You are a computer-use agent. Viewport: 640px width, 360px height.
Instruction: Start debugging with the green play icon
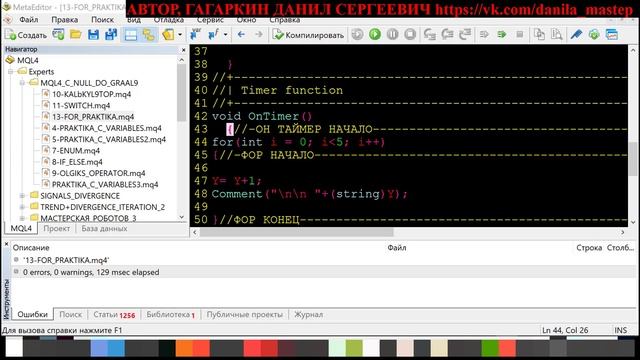pos(375,35)
